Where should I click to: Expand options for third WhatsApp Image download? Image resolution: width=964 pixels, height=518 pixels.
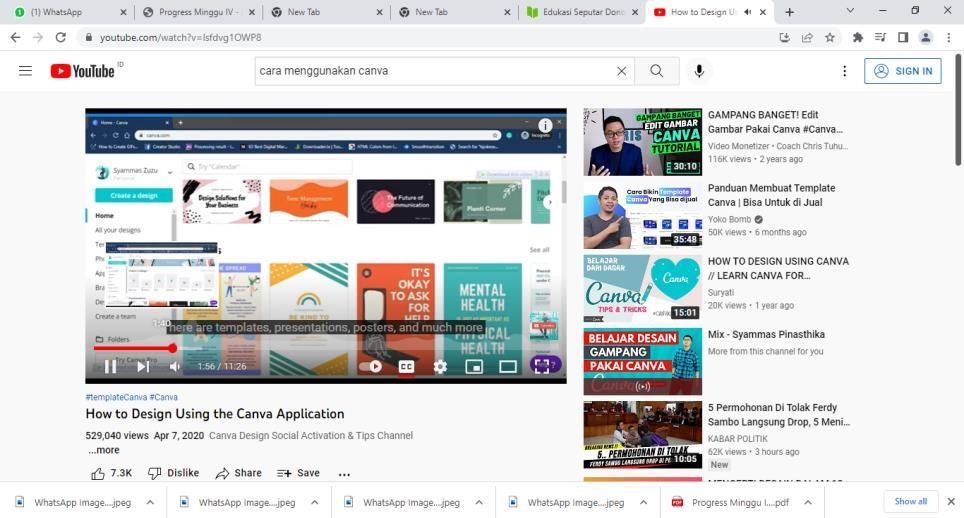click(479, 503)
